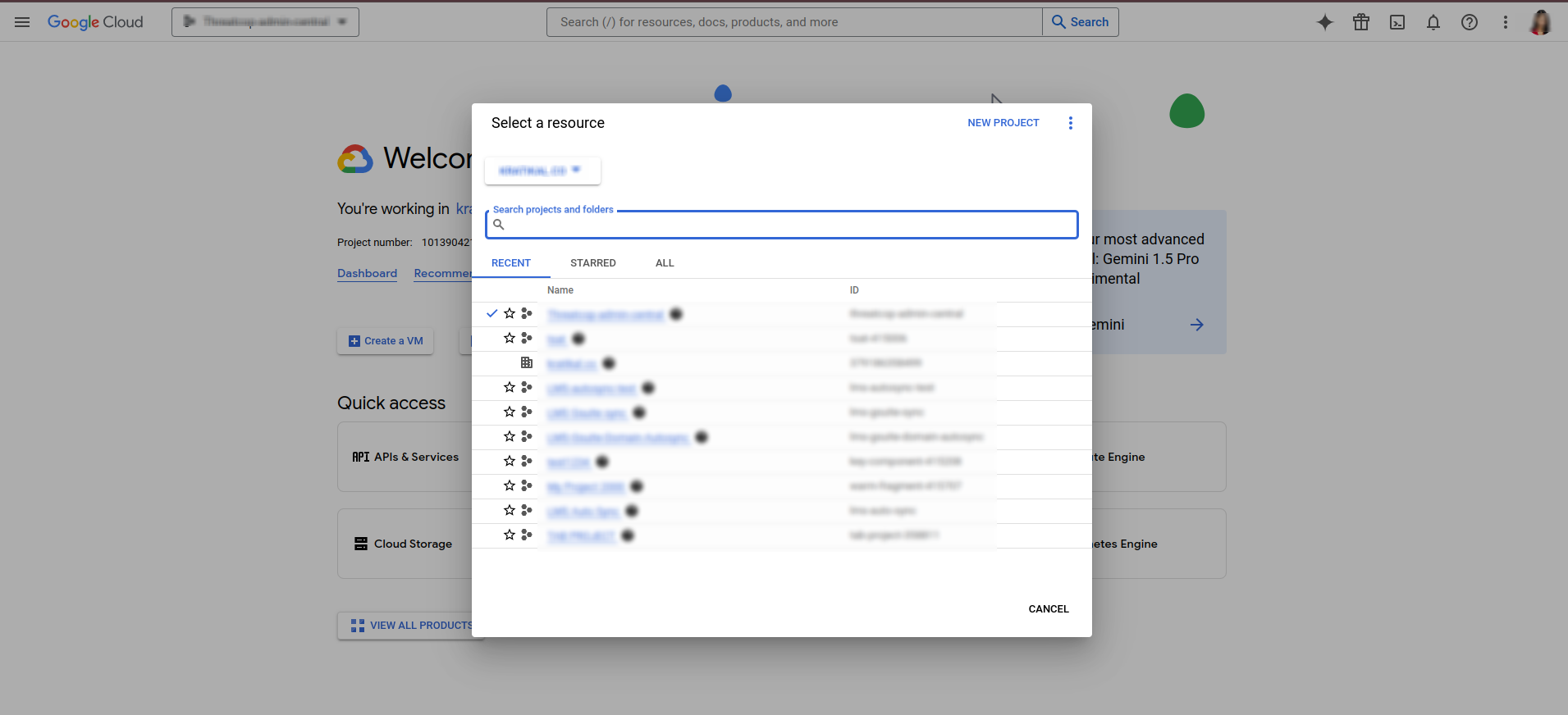This screenshot has width=1568, height=715.
Task: Click the user account avatar
Action: click(1541, 22)
